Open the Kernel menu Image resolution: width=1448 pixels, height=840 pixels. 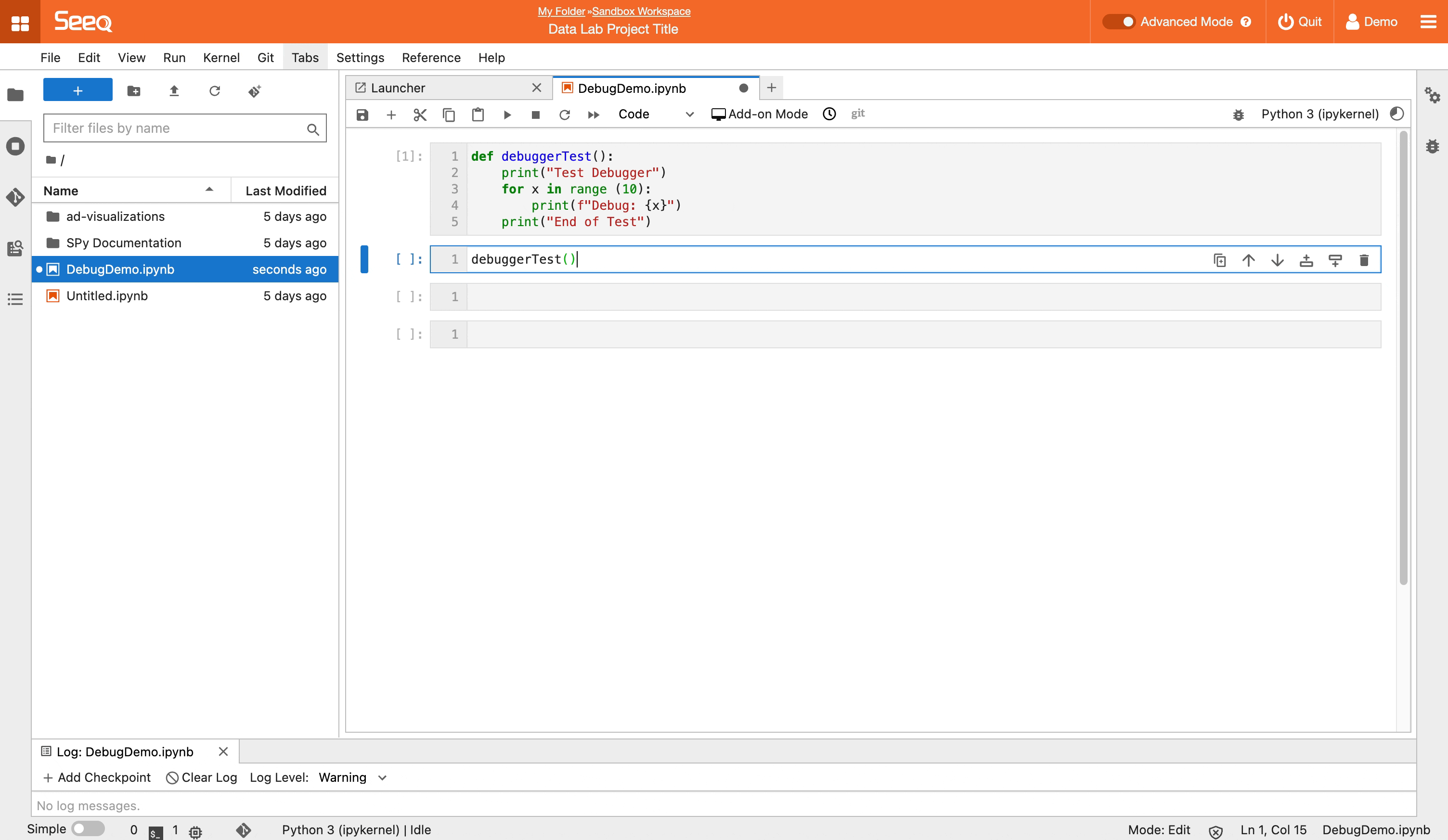pyautogui.click(x=220, y=57)
